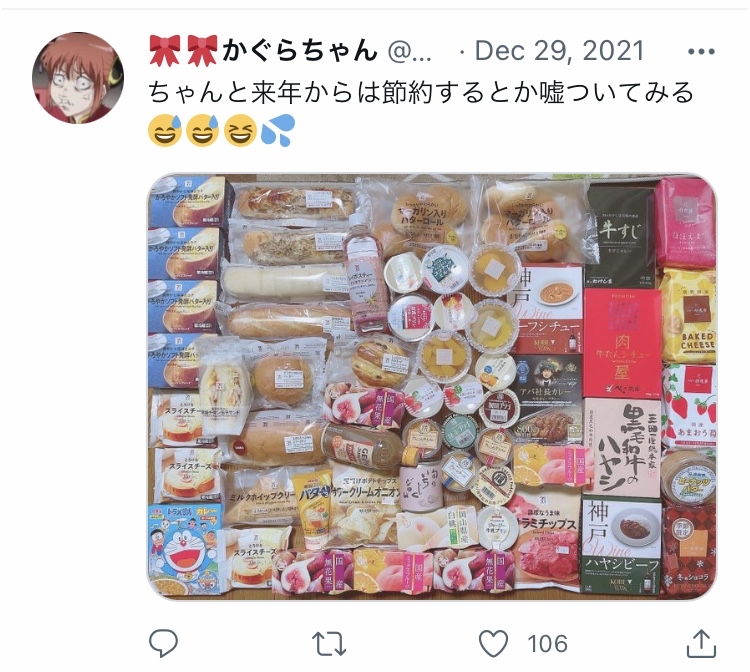Click the tweet text about saving money
The image size is (750, 672).
(421, 92)
